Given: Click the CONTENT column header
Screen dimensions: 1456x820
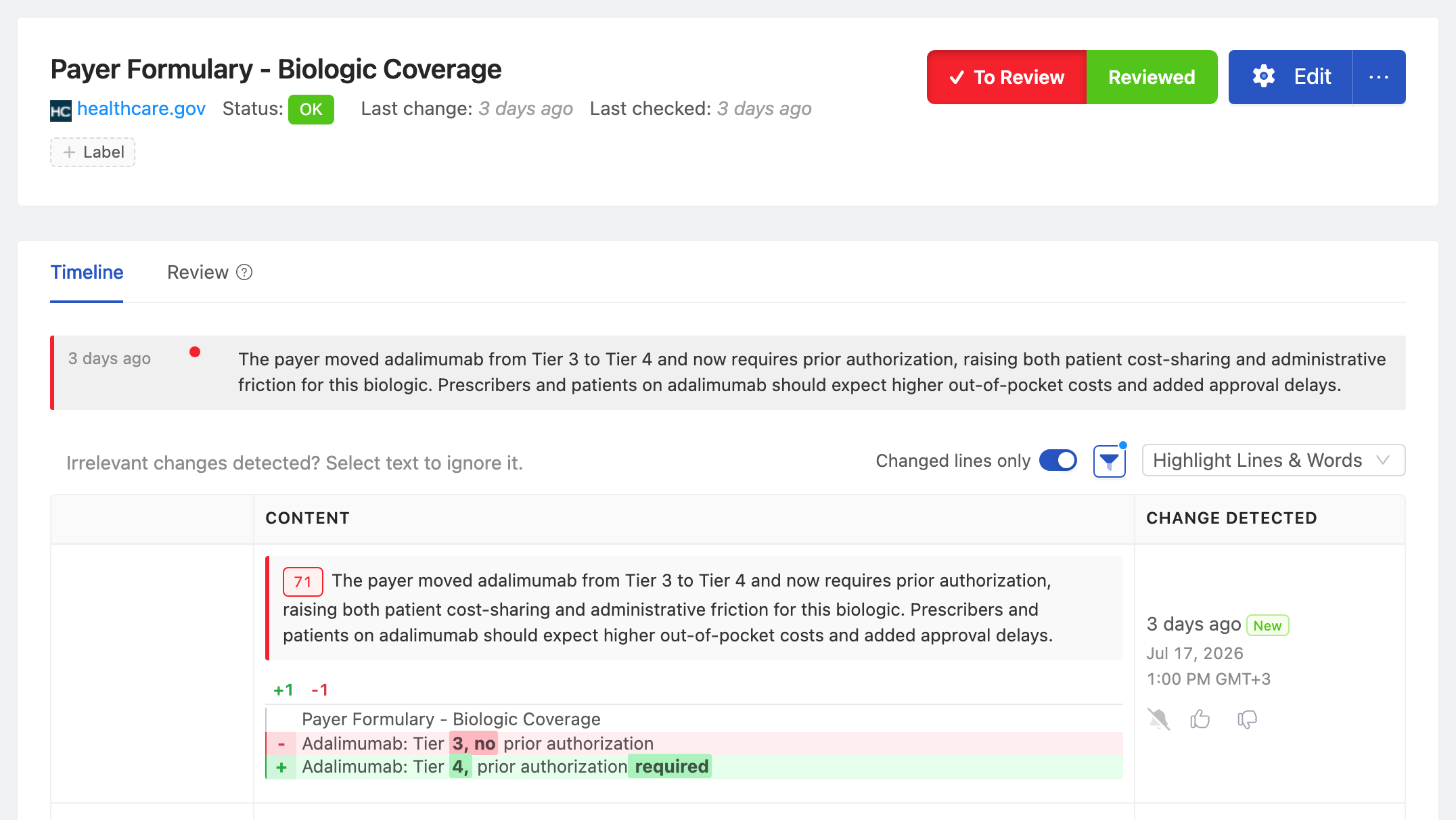Looking at the screenshot, I should (x=307, y=518).
